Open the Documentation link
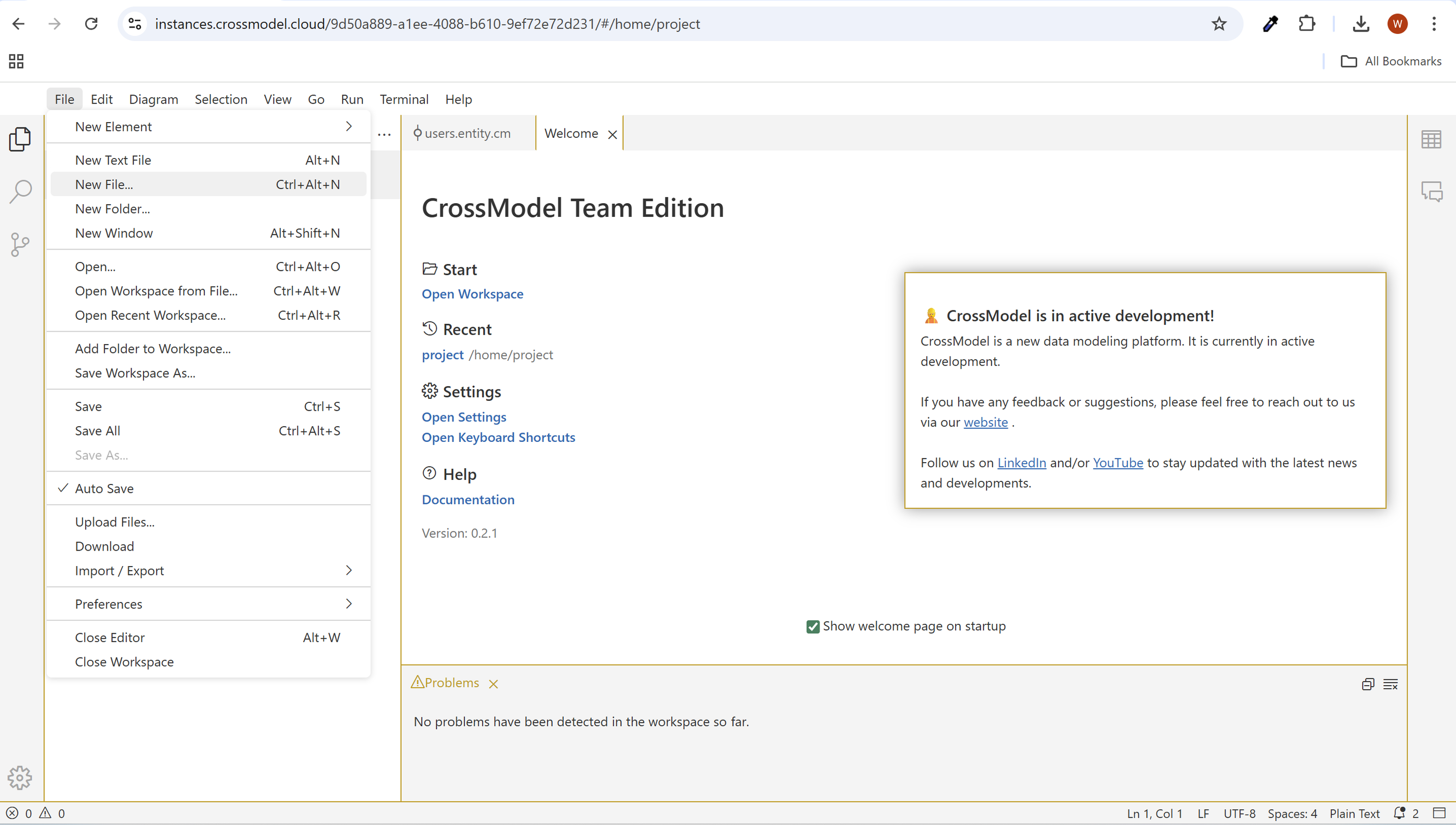 point(468,500)
